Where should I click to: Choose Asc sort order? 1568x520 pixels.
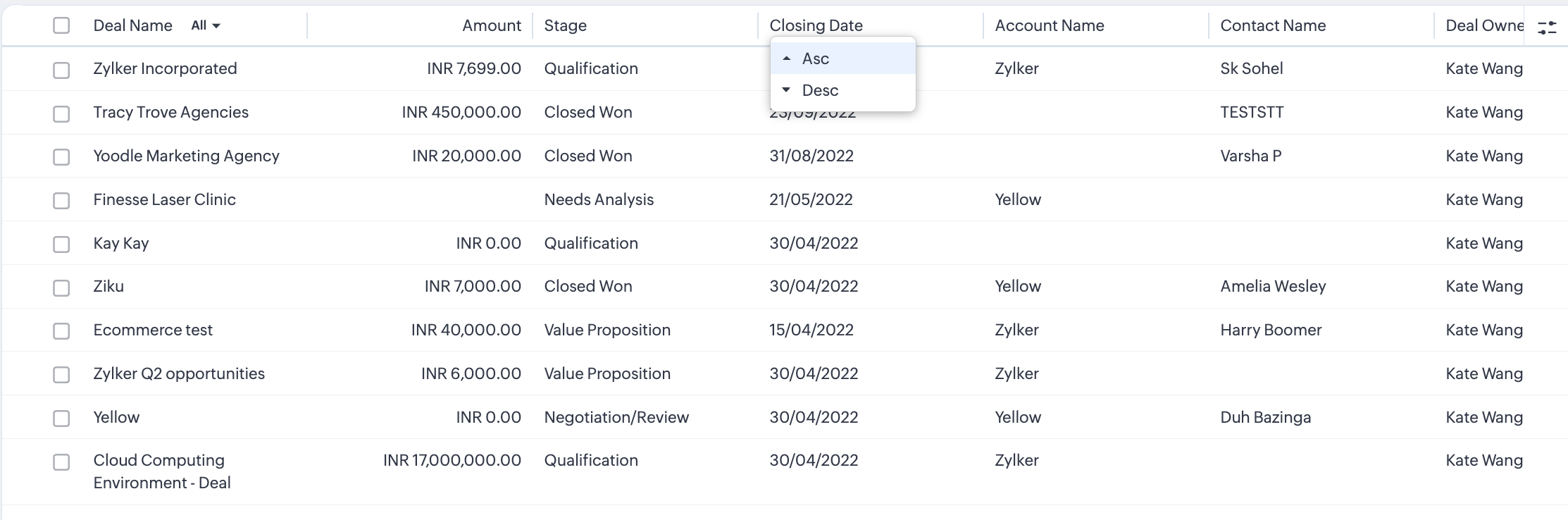[x=816, y=58]
